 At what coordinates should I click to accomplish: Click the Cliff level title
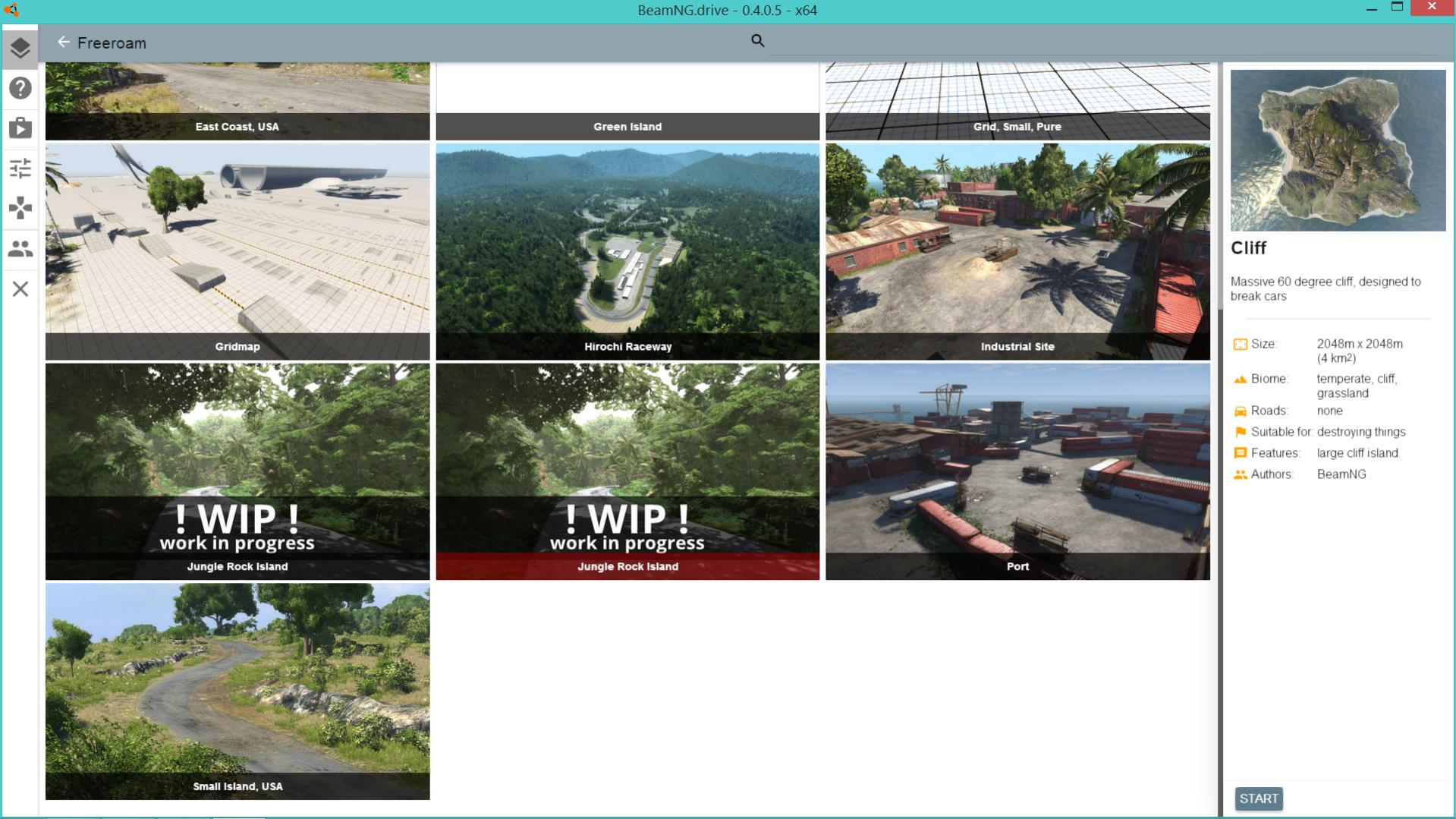(1248, 248)
